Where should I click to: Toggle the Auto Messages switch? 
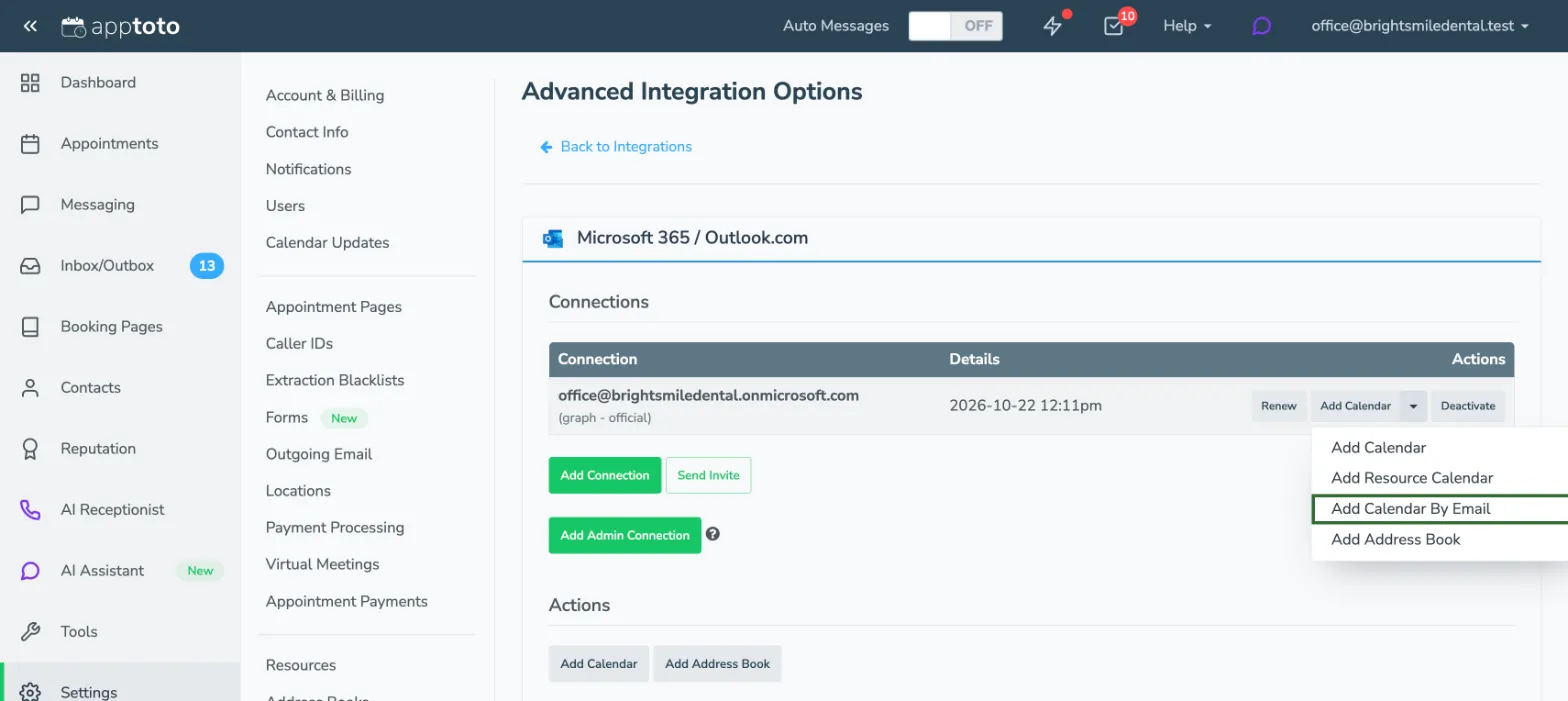[955, 26]
